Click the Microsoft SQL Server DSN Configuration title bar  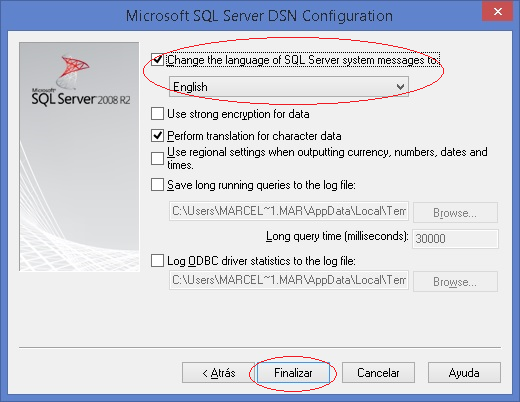point(259,16)
